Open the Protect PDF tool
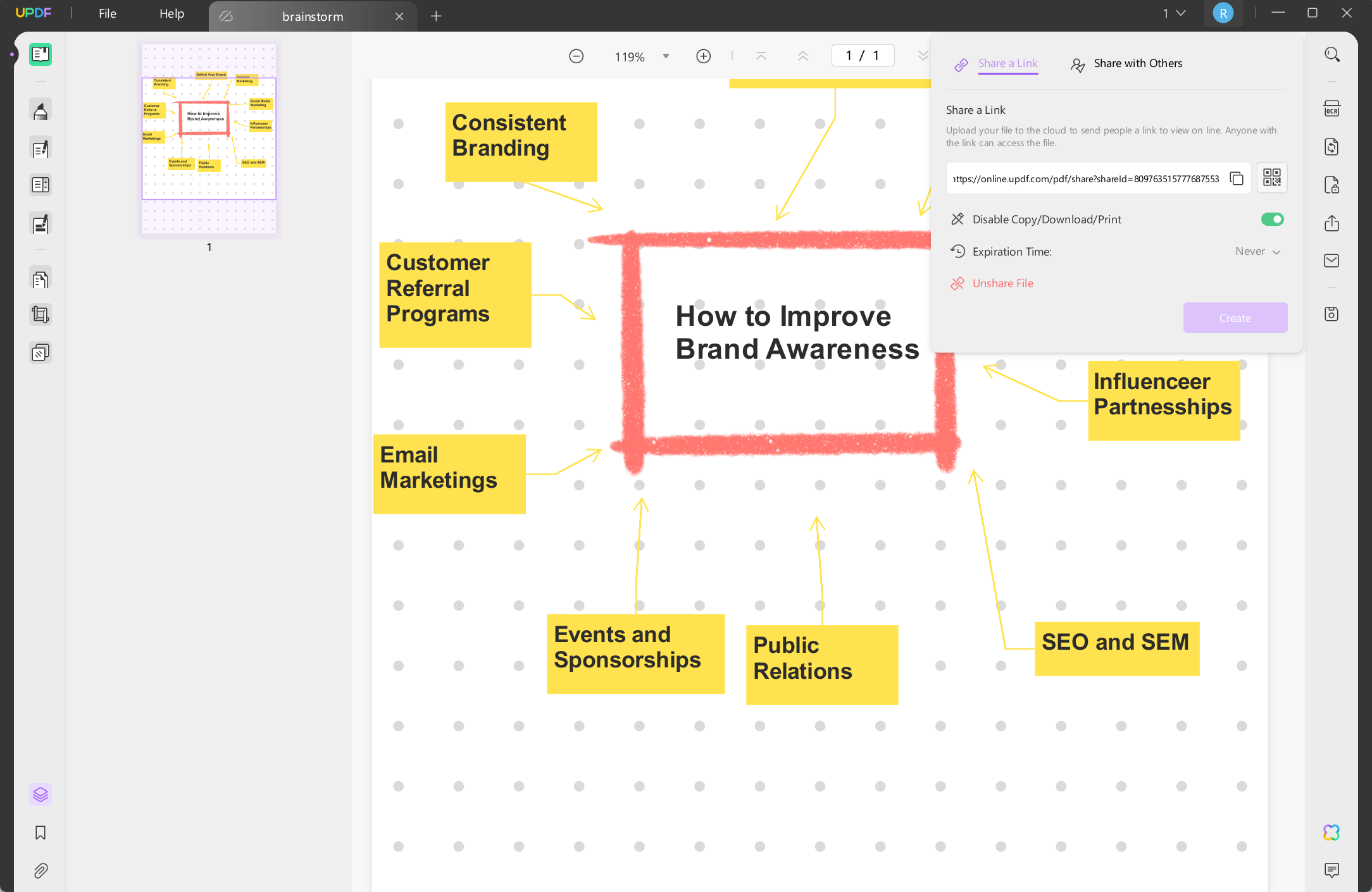Viewport: 1372px width, 892px height. click(1331, 185)
